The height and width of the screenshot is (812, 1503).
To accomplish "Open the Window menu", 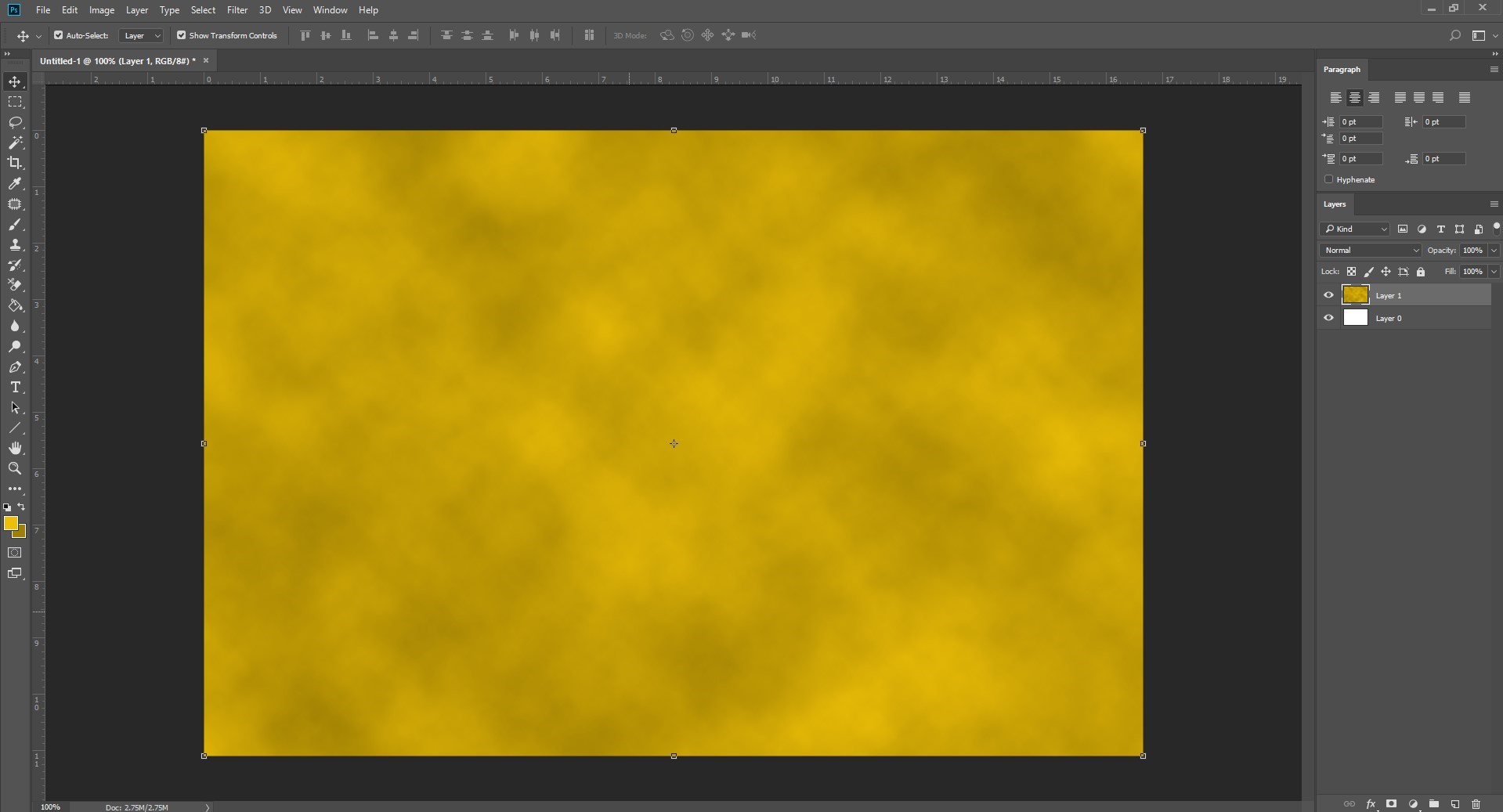I will click(x=330, y=10).
